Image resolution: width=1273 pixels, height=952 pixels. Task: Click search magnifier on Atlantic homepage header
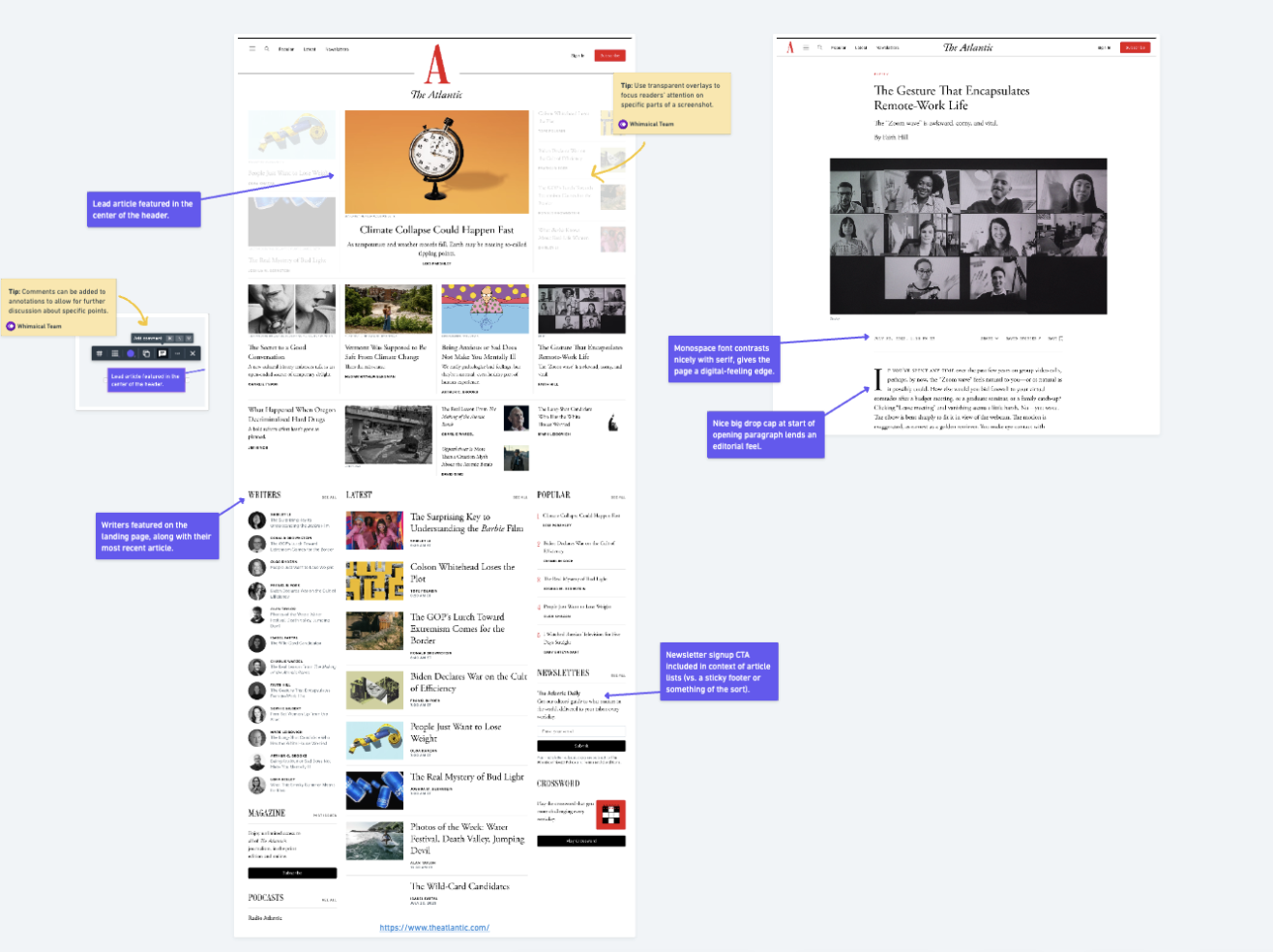click(267, 48)
